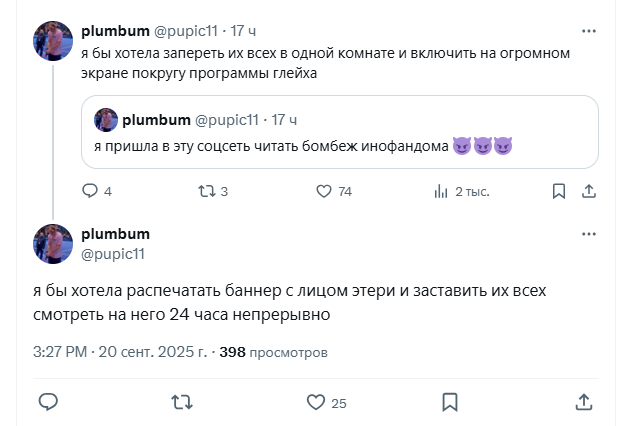
Task: Like the main tweet with 25 likes
Action: (316, 402)
